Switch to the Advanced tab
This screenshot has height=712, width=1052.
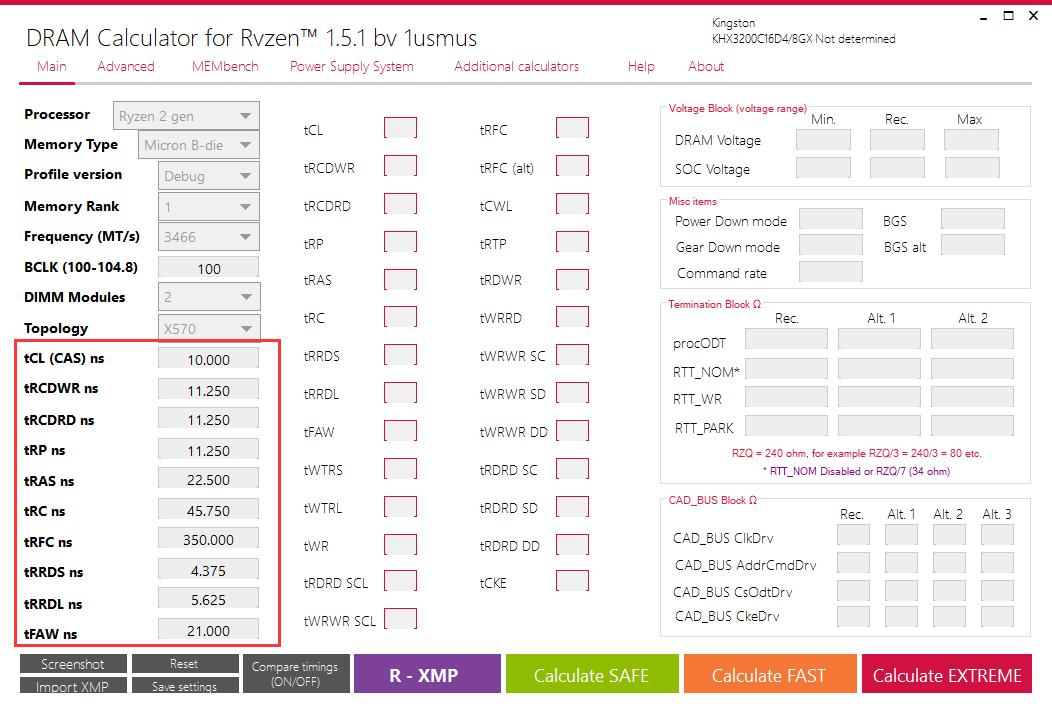125,66
